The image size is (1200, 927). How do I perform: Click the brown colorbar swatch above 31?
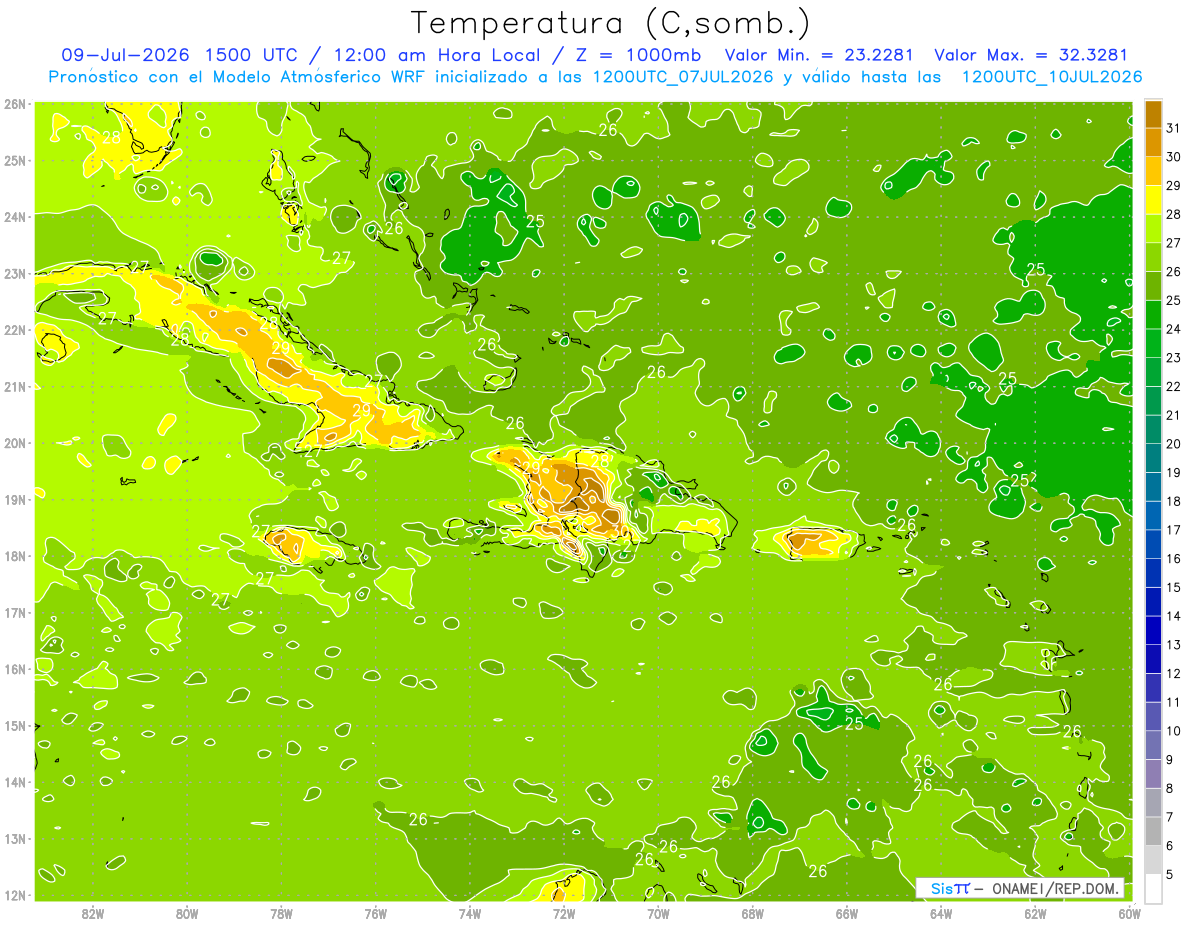tap(1153, 113)
